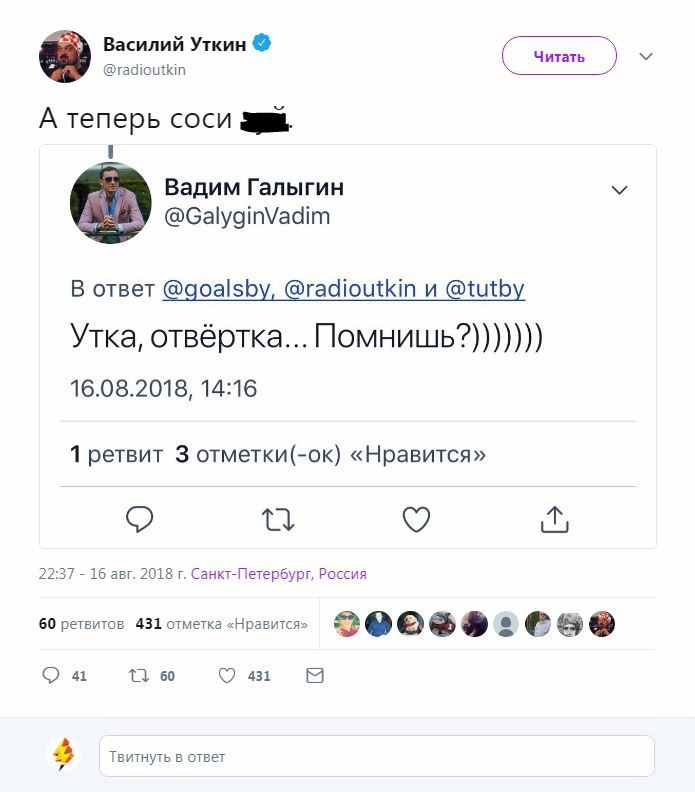Expand the tweet options chevron beside Читать

(646, 56)
